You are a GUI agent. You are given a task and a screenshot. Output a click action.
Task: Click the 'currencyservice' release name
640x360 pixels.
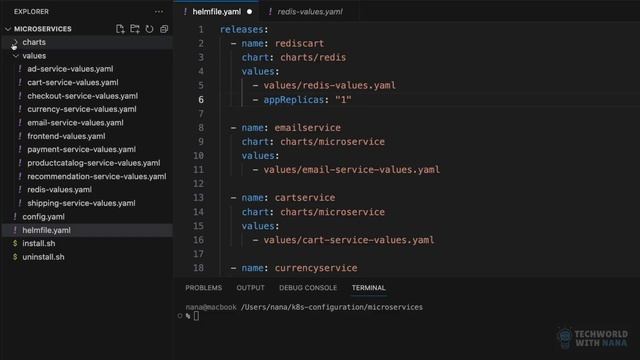click(316, 268)
